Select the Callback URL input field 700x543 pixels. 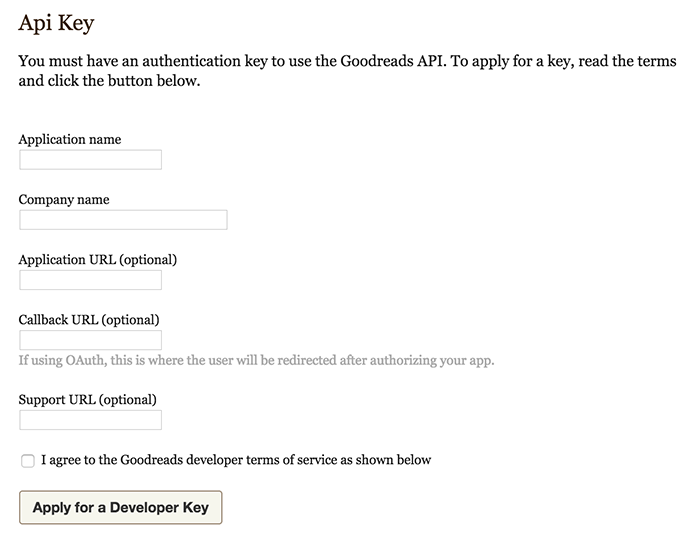(x=90, y=340)
